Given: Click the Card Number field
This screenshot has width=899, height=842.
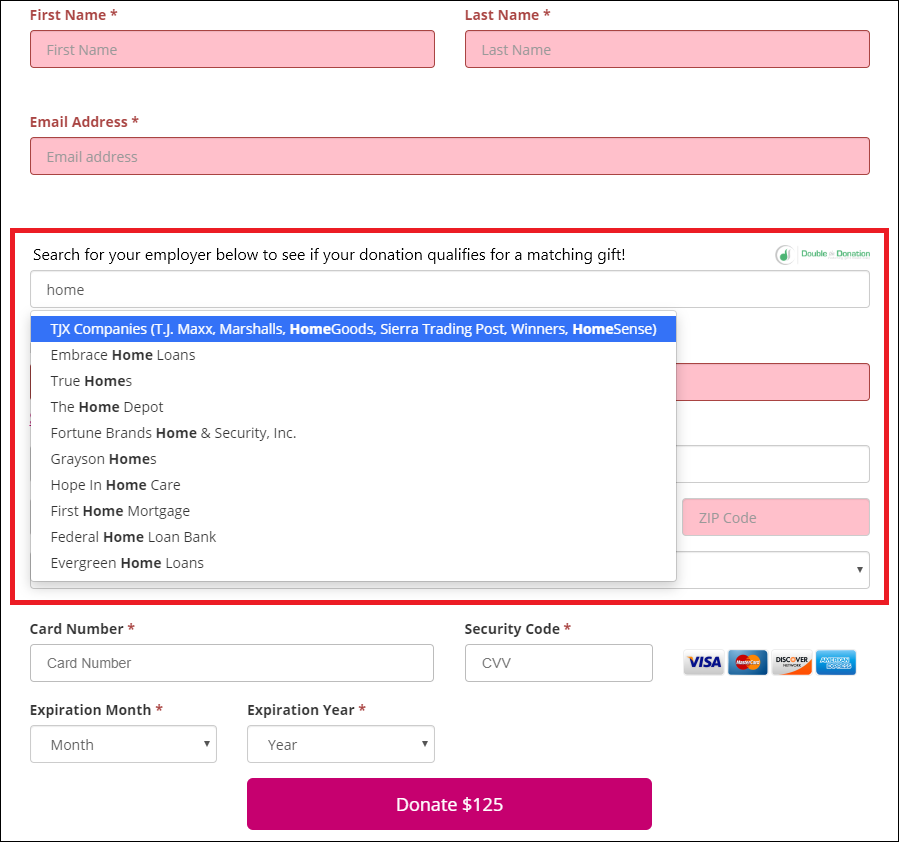Looking at the screenshot, I should (232, 663).
